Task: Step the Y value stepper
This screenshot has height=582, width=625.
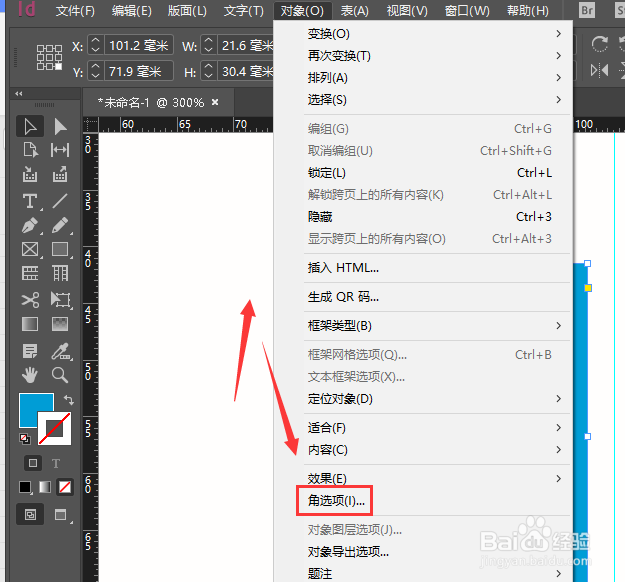Action: pyautogui.click(x=95, y=71)
